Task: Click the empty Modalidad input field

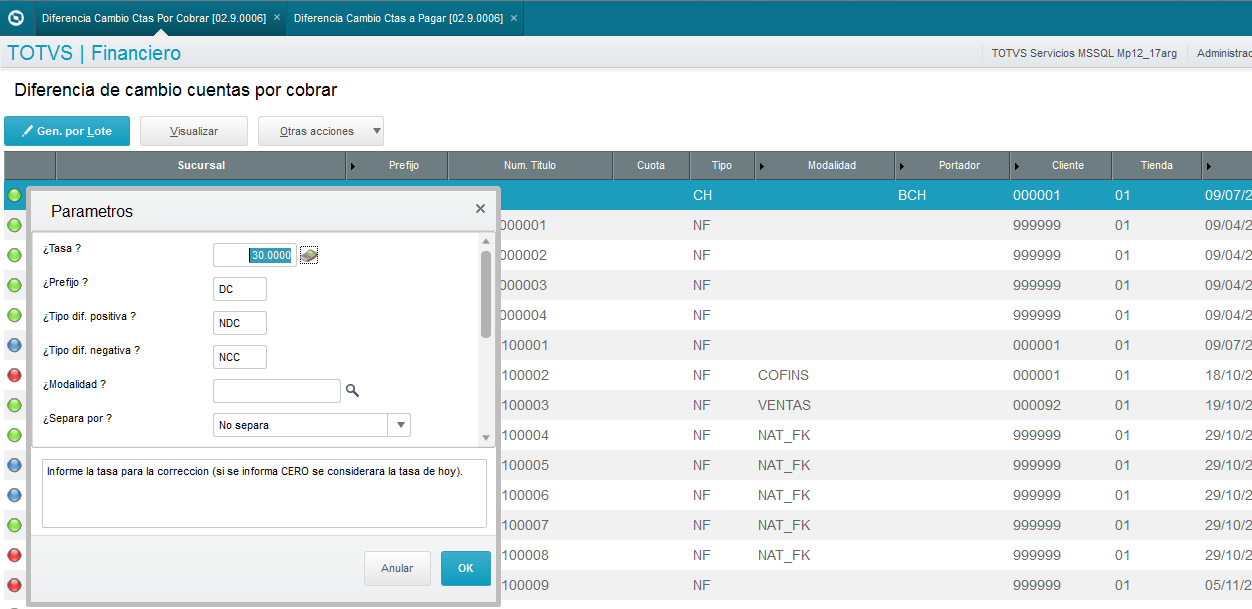Action: [x=277, y=391]
